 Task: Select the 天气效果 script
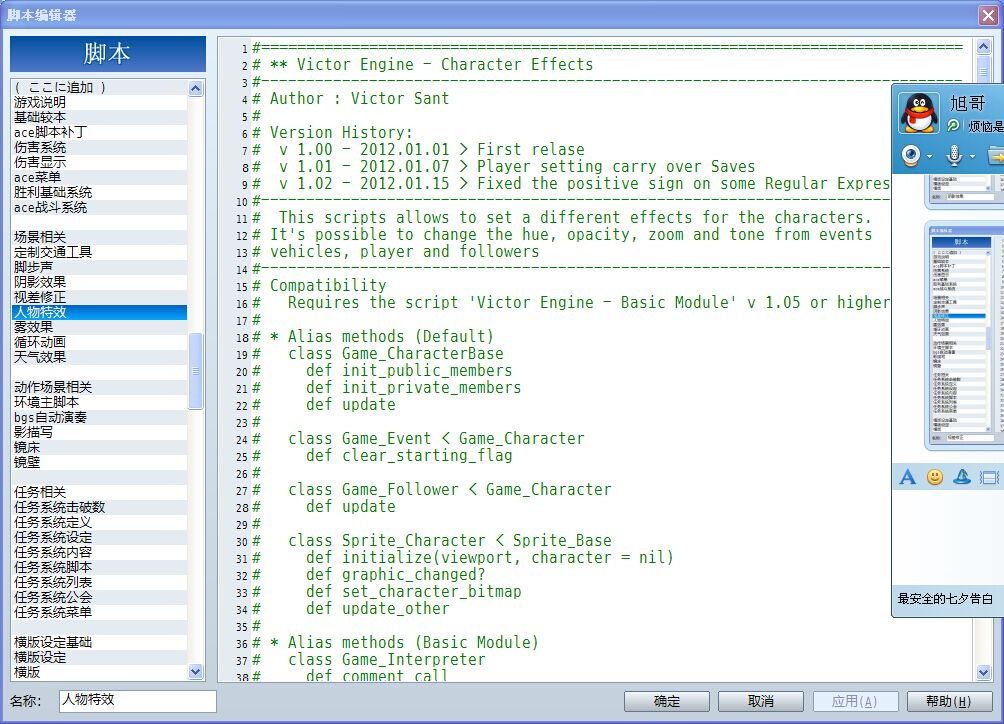(100, 357)
